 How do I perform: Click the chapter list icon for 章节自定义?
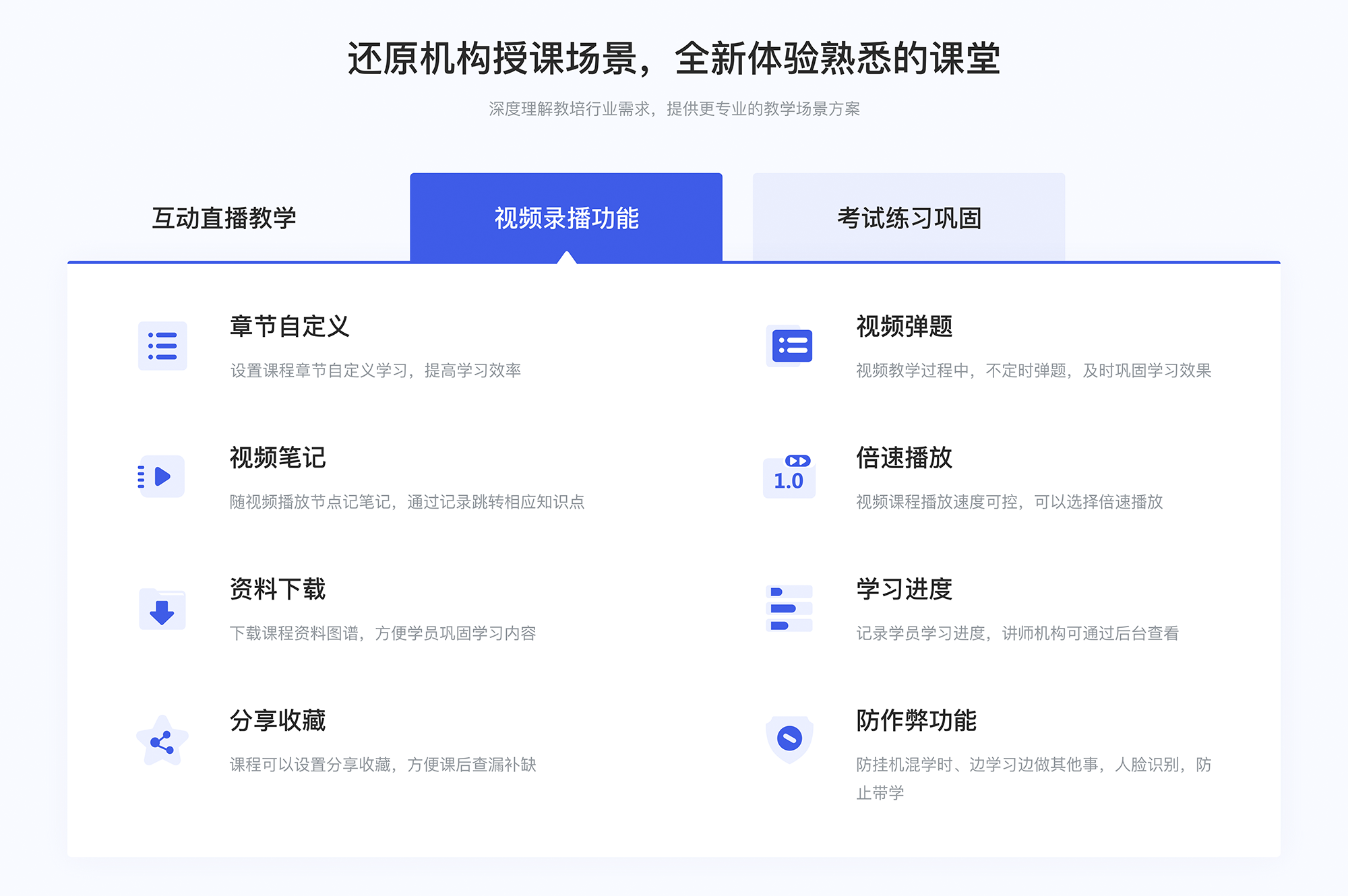[162, 347]
